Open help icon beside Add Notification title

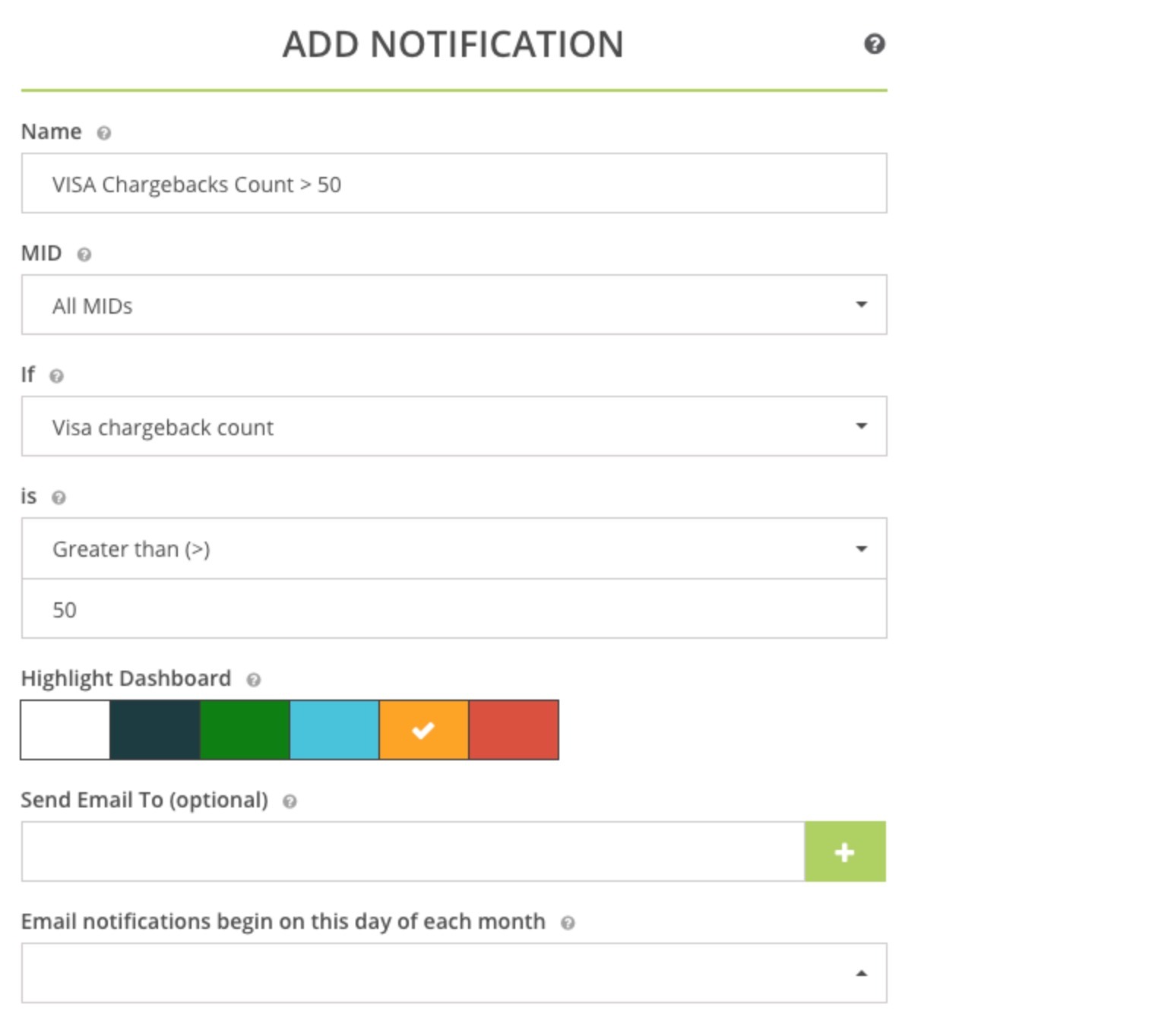[875, 44]
